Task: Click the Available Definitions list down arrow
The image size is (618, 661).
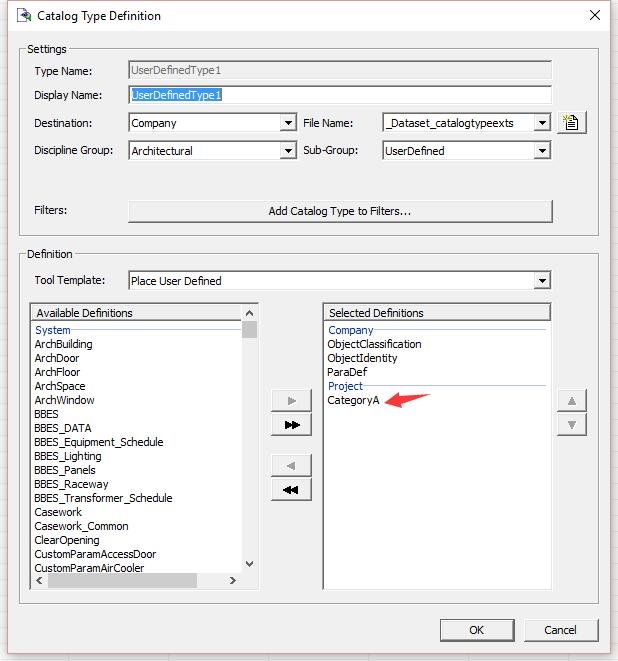Action: (x=250, y=564)
